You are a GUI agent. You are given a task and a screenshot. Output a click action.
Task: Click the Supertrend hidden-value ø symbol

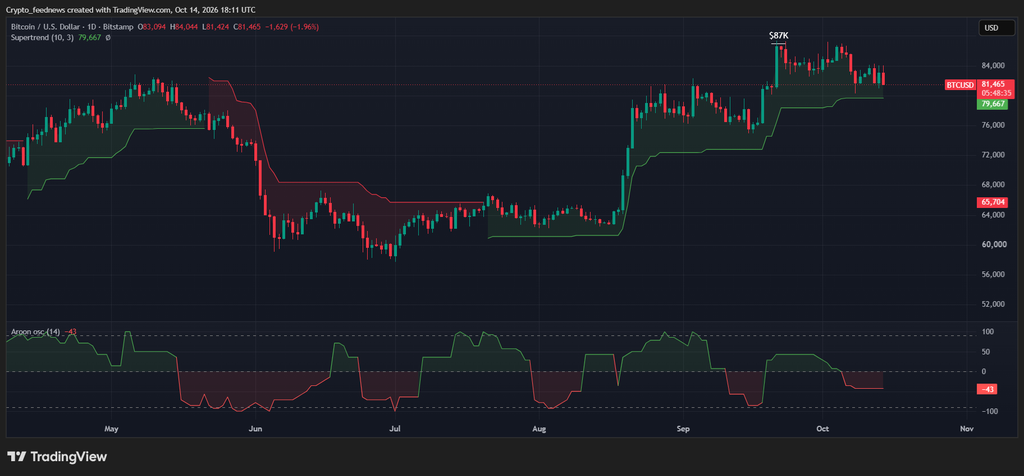click(x=108, y=38)
